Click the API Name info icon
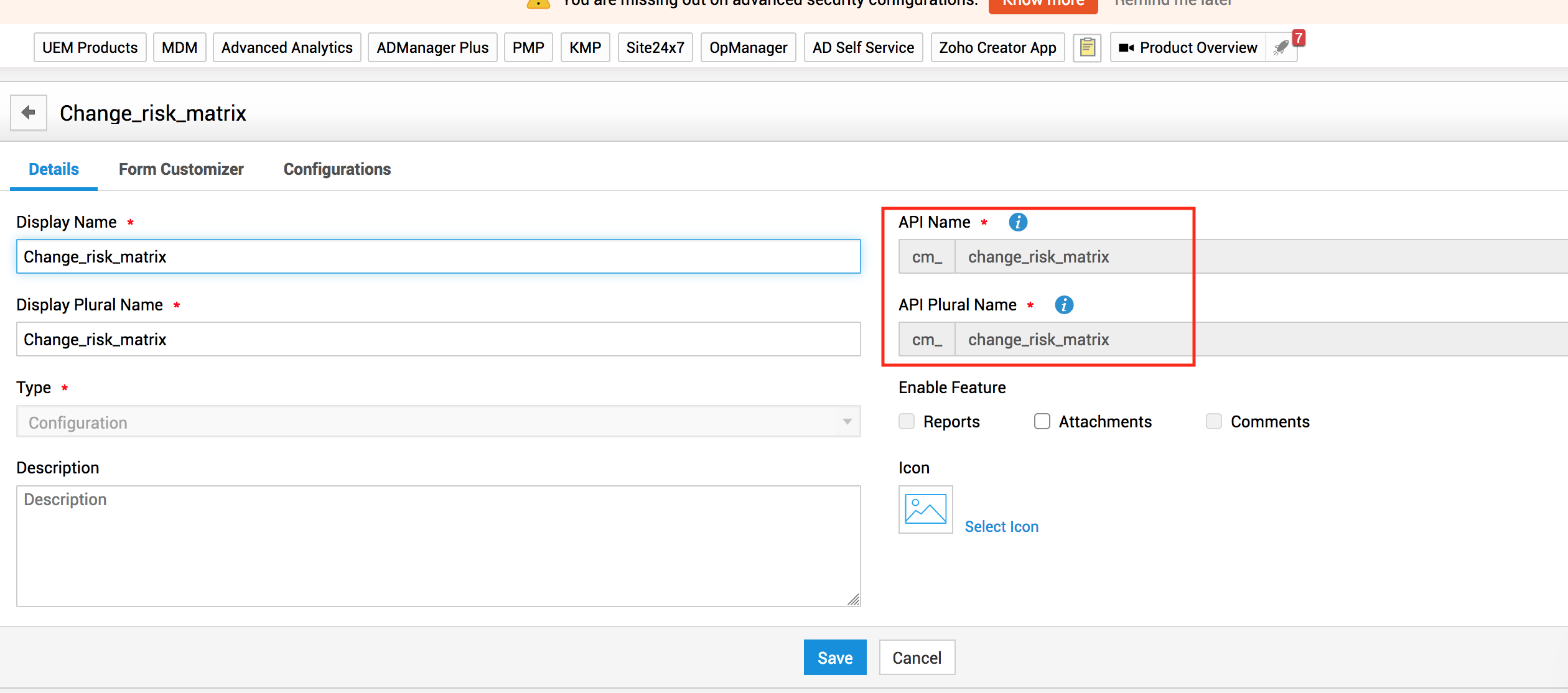The height and width of the screenshot is (693, 1568). coord(1018,222)
